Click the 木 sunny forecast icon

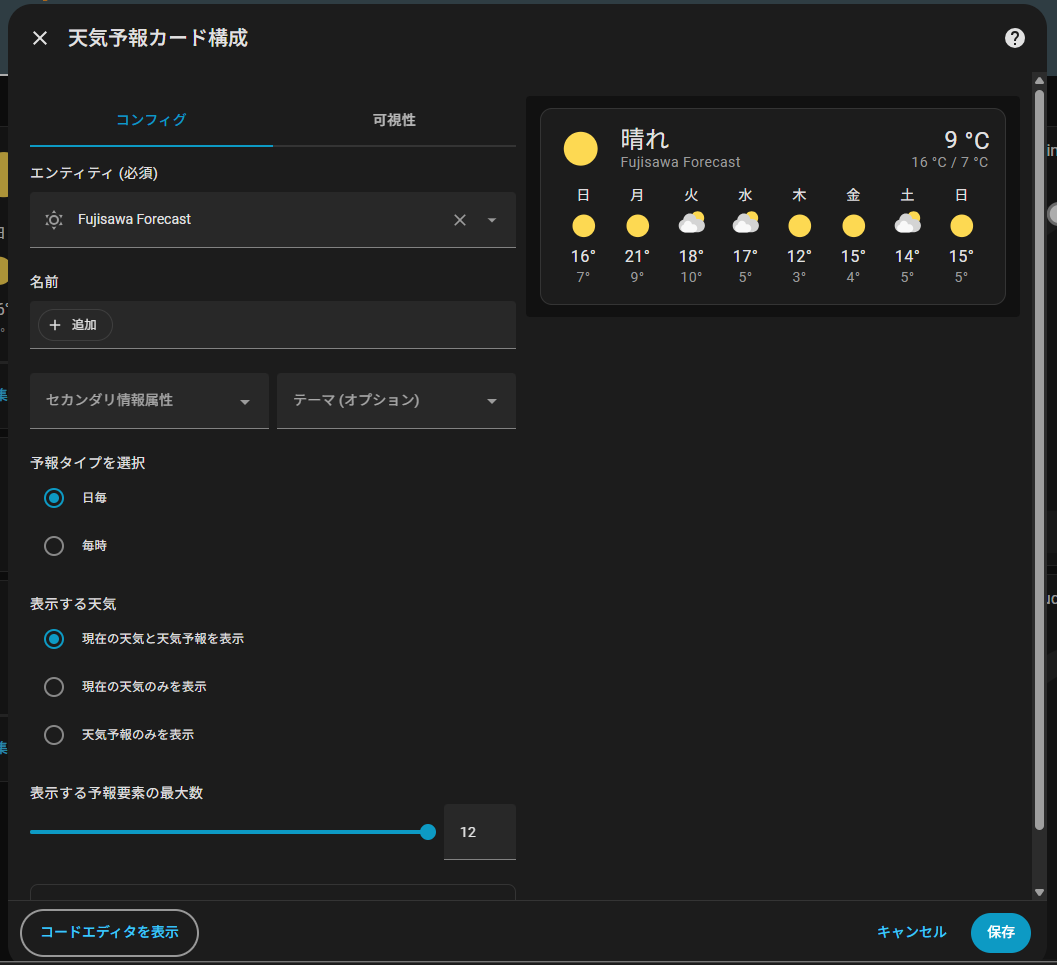pyautogui.click(x=799, y=226)
